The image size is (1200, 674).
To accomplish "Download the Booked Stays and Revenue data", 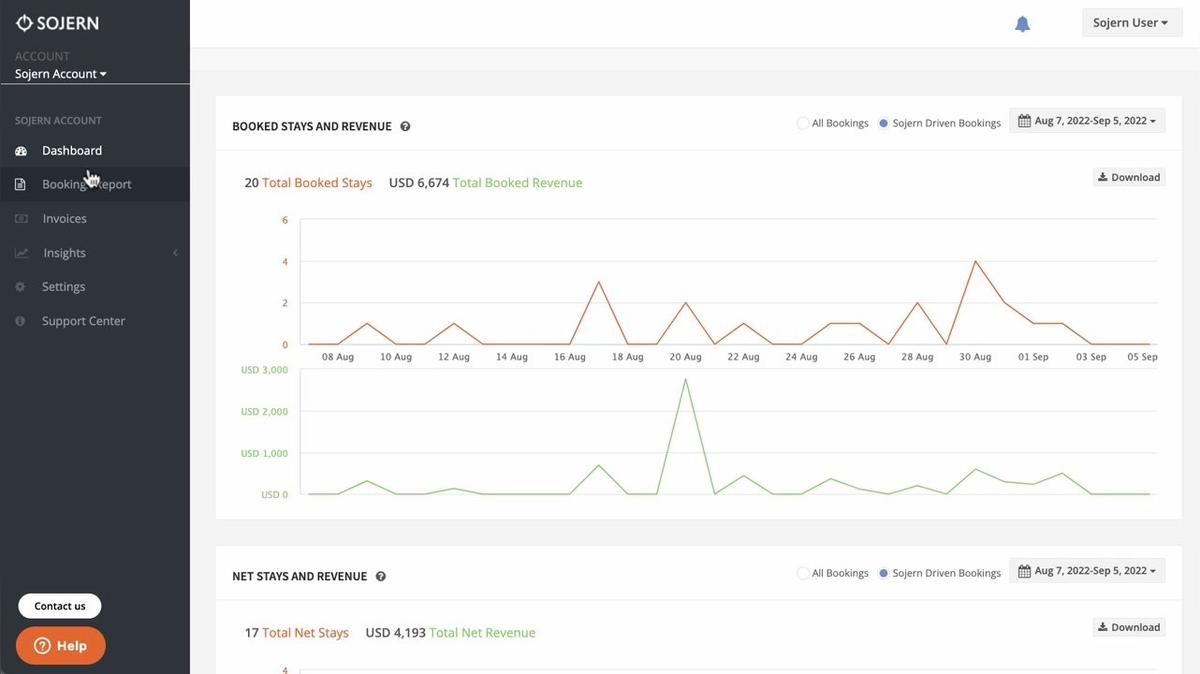I will pos(1129,177).
